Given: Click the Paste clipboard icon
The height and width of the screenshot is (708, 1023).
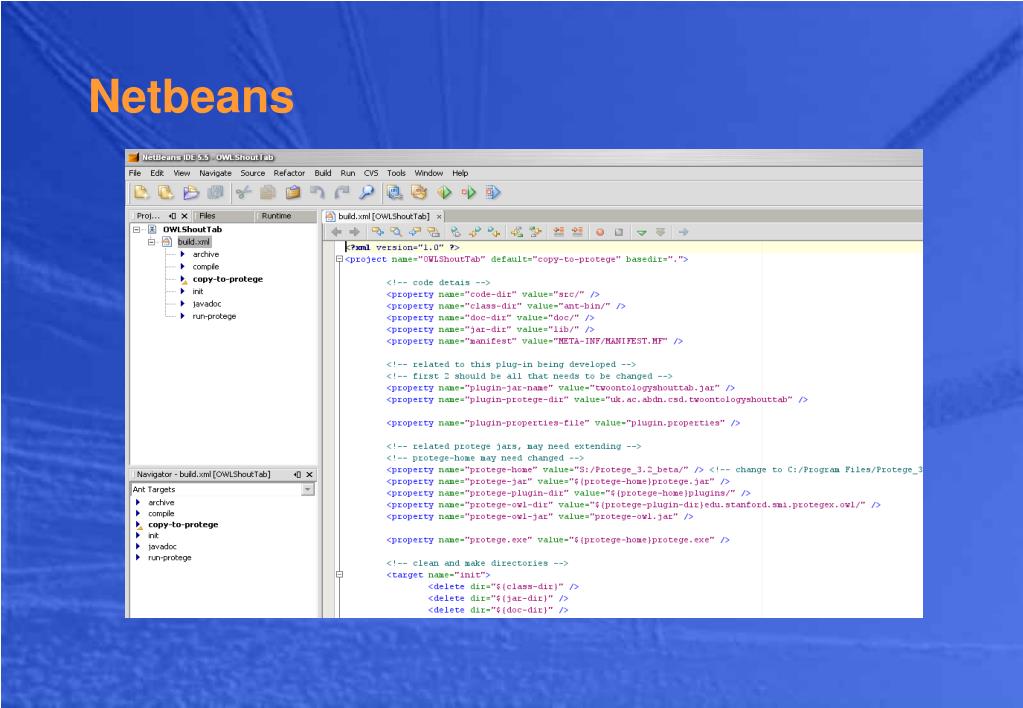Looking at the screenshot, I should (293, 192).
